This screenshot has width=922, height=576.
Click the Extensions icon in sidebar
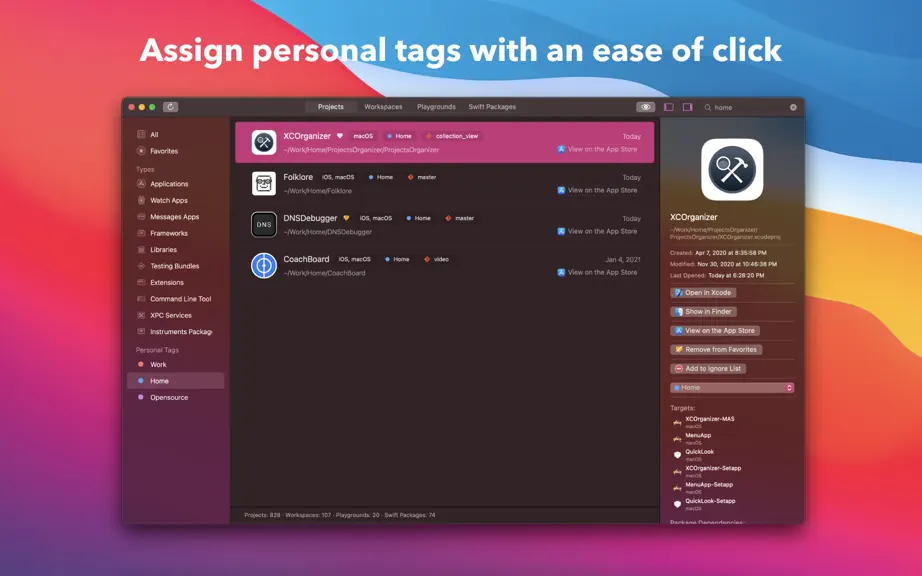point(141,283)
